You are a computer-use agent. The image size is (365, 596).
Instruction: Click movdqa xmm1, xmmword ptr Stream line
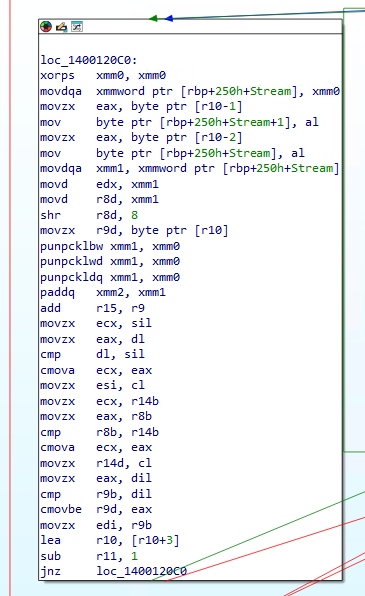pyautogui.click(x=190, y=168)
